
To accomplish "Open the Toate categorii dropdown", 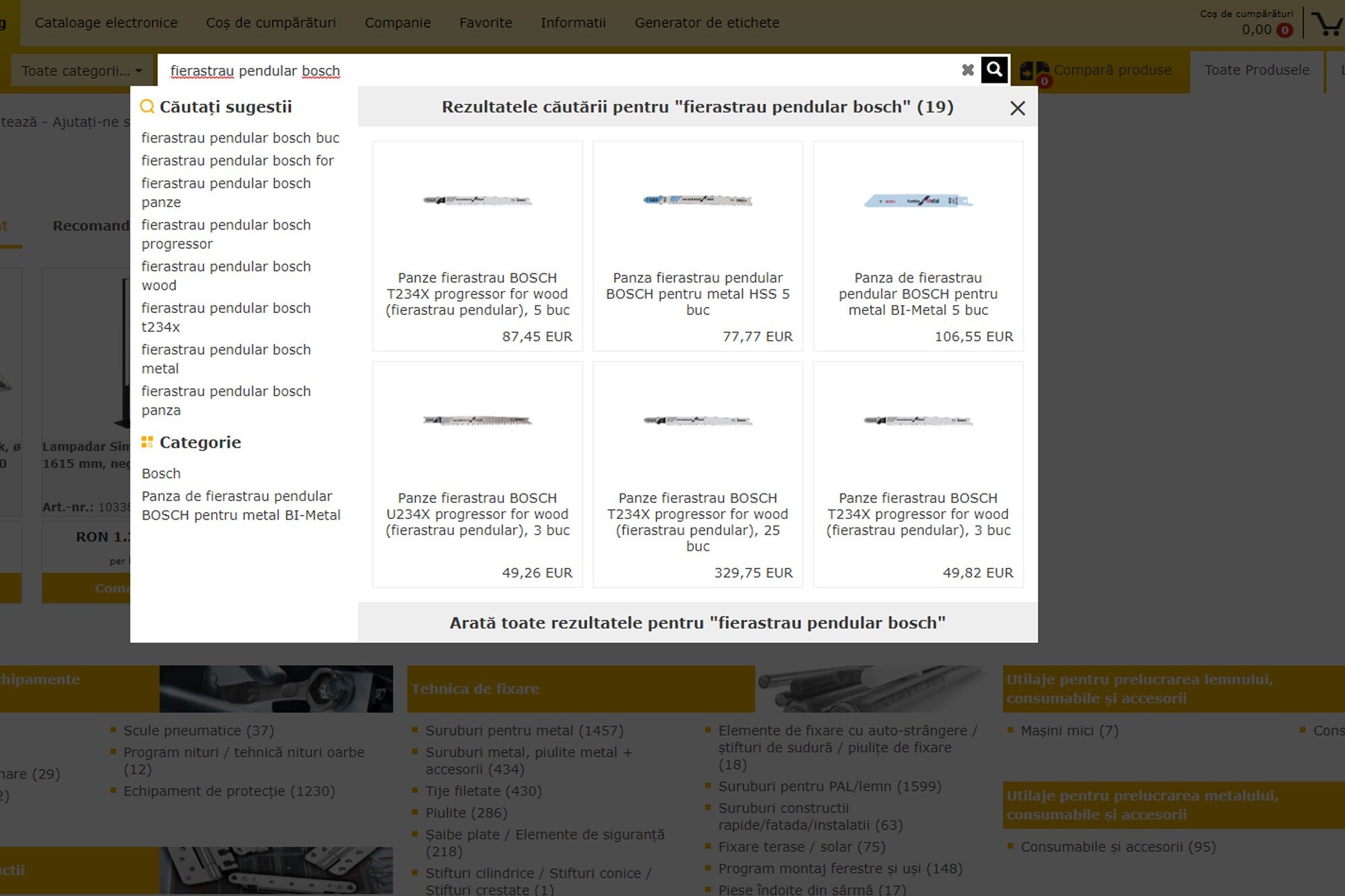I will 81,70.
